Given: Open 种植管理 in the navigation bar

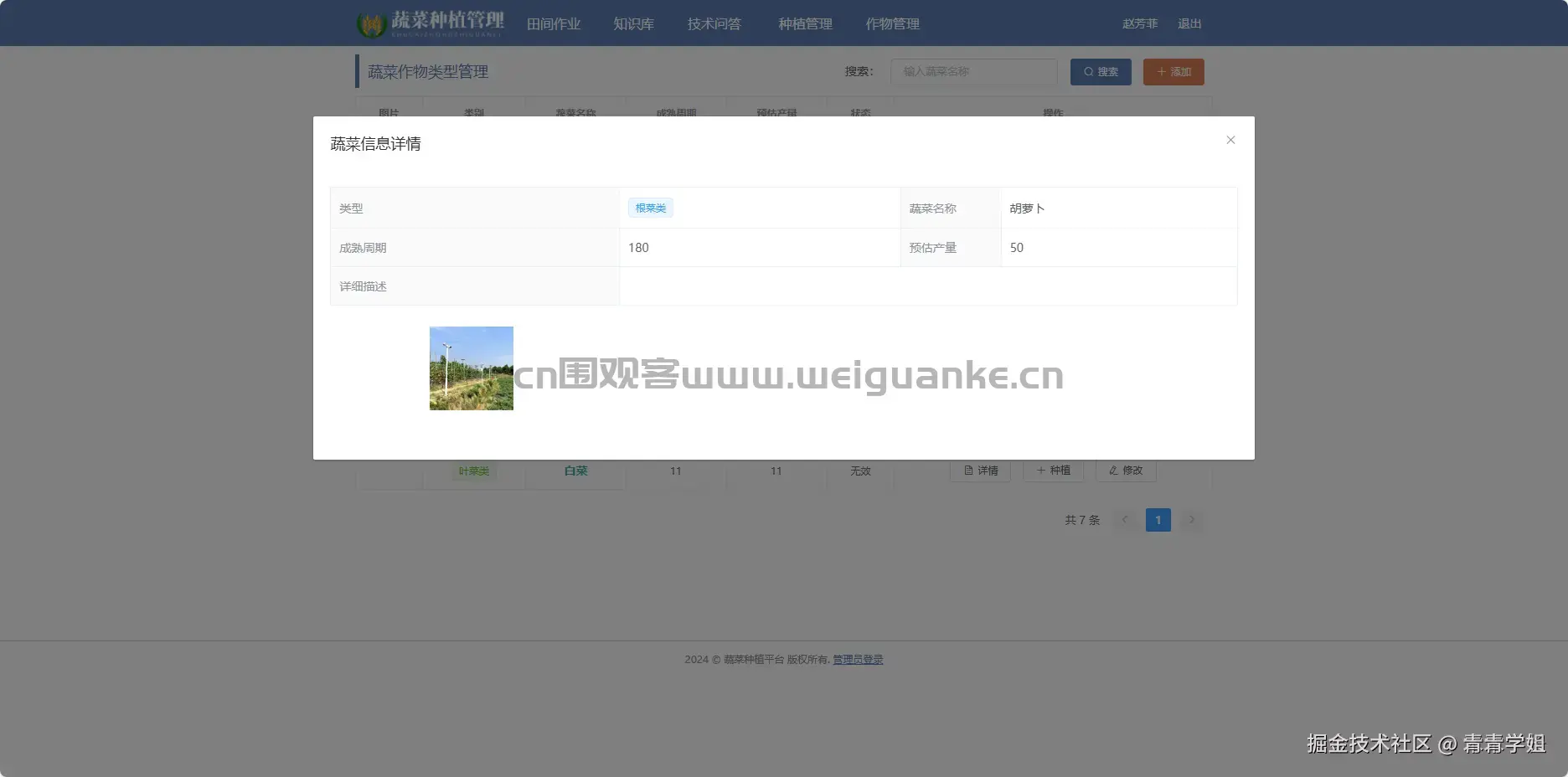Looking at the screenshot, I should pyautogui.click(x=805, y=23).
